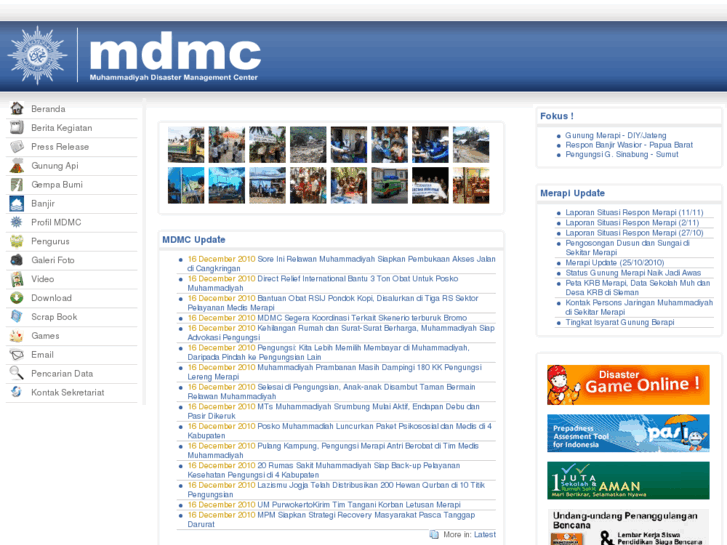Click the Disaster Game Online banner
The image size is (727, 545).
[x=628, y=385]
